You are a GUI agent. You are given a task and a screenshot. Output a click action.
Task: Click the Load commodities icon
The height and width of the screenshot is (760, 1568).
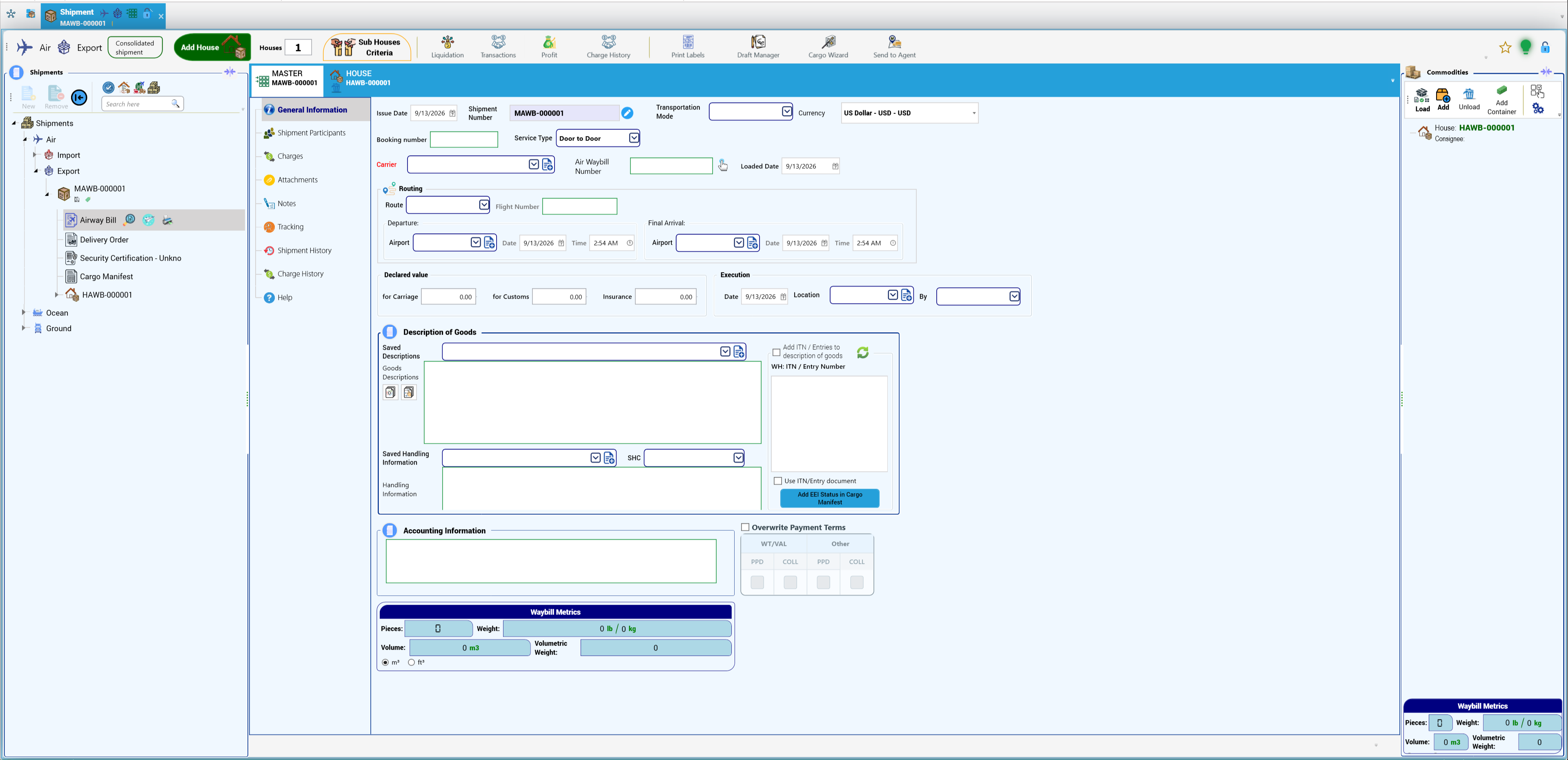[x=1422, y=100]
